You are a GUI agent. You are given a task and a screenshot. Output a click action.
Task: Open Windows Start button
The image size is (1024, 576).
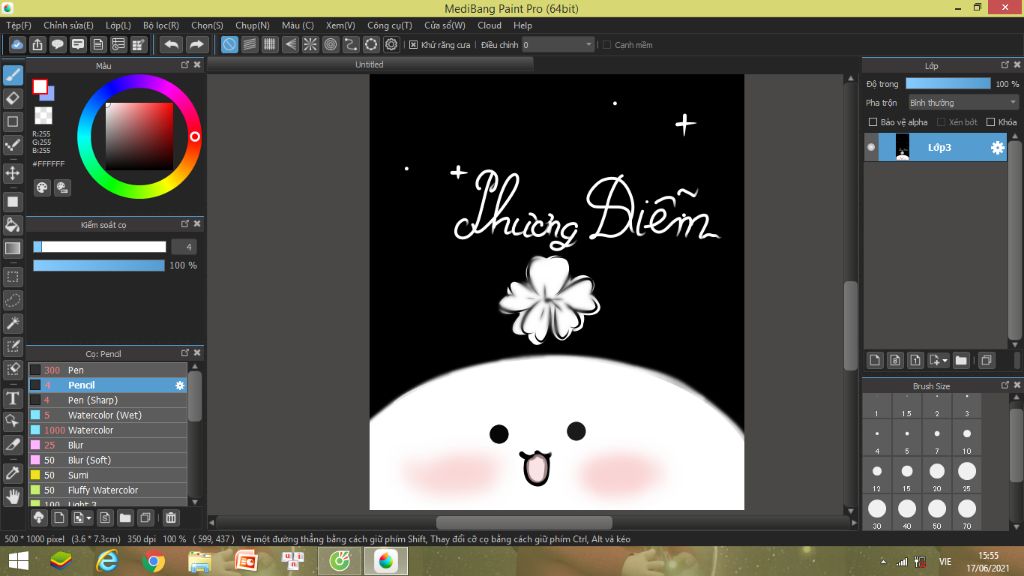tap(18, 561)
